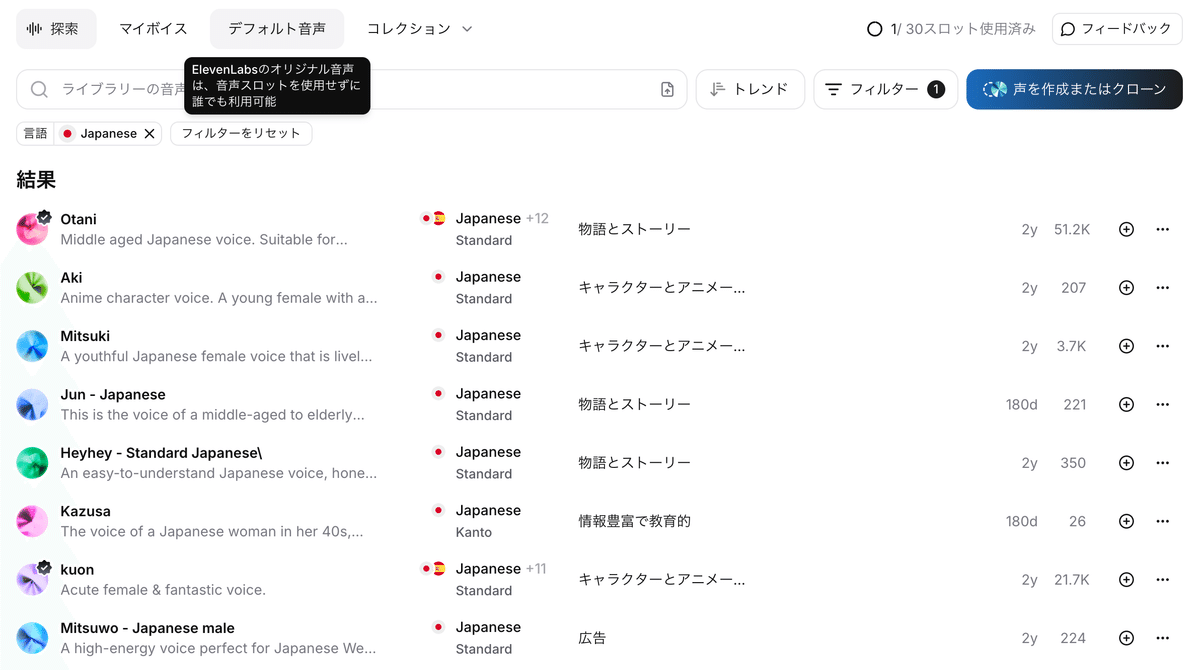Viewport: 1200px width, 670px height.
Task: Click the フィルターをリセット button
Action: 241,134
